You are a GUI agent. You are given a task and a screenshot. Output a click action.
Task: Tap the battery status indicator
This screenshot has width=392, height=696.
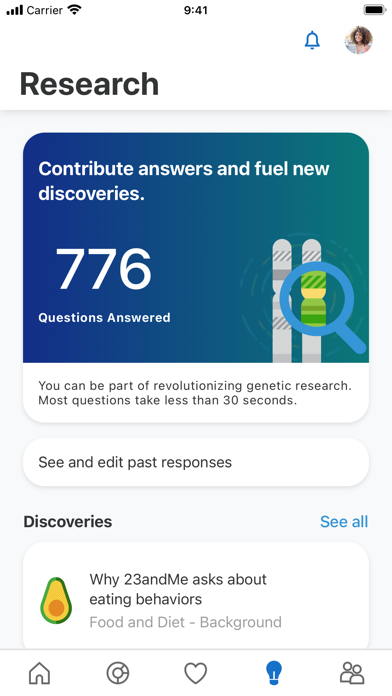[375, 10]
